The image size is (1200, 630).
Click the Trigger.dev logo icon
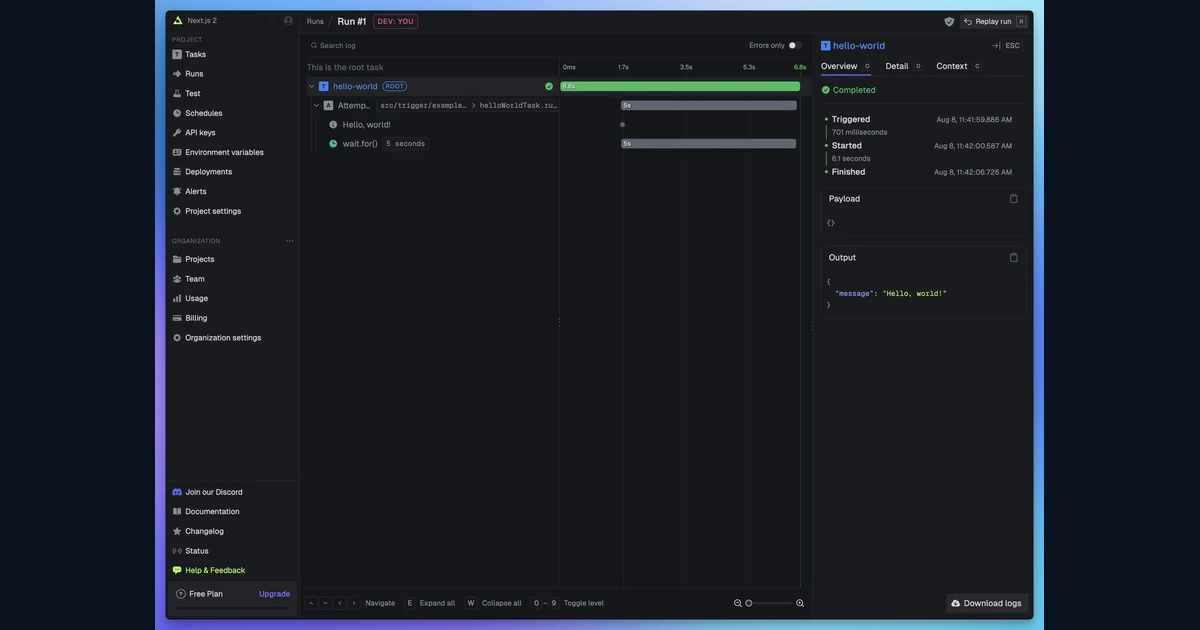pos(178,20)
